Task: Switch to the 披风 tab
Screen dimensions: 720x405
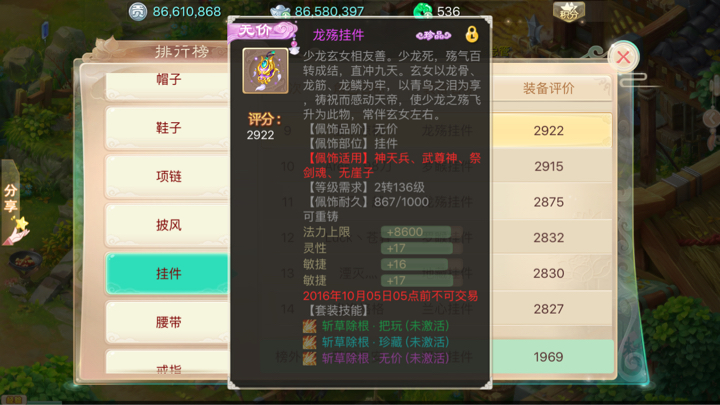Action: coord(168,225)
